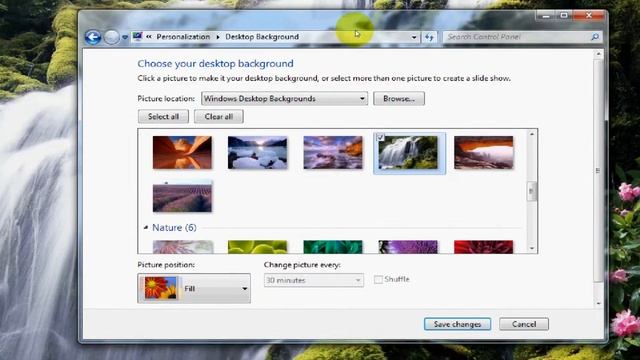Go back with the blue Back arrow

(93, 37)
